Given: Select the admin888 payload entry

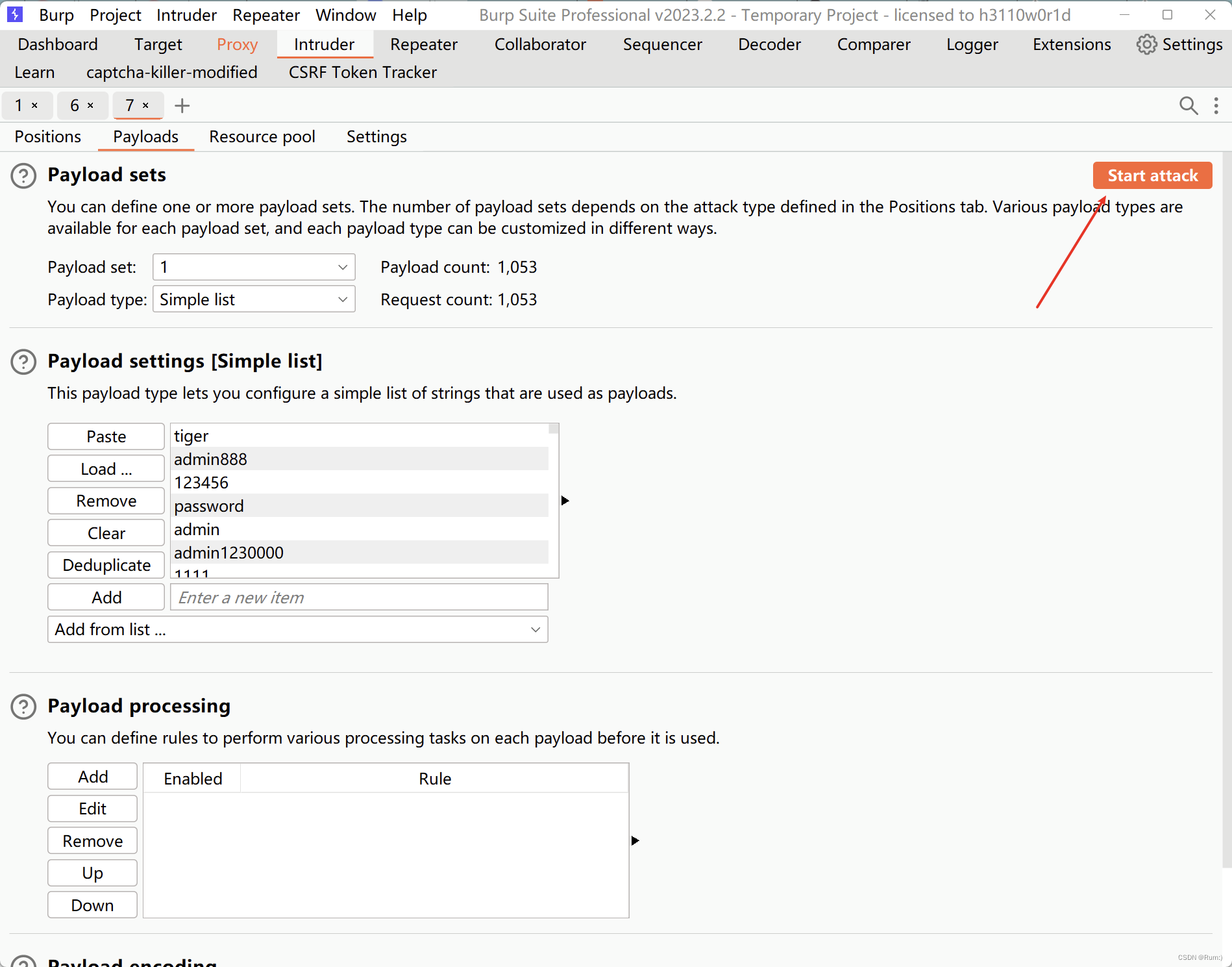Looking at the screenshot, I should click(360, 459).
